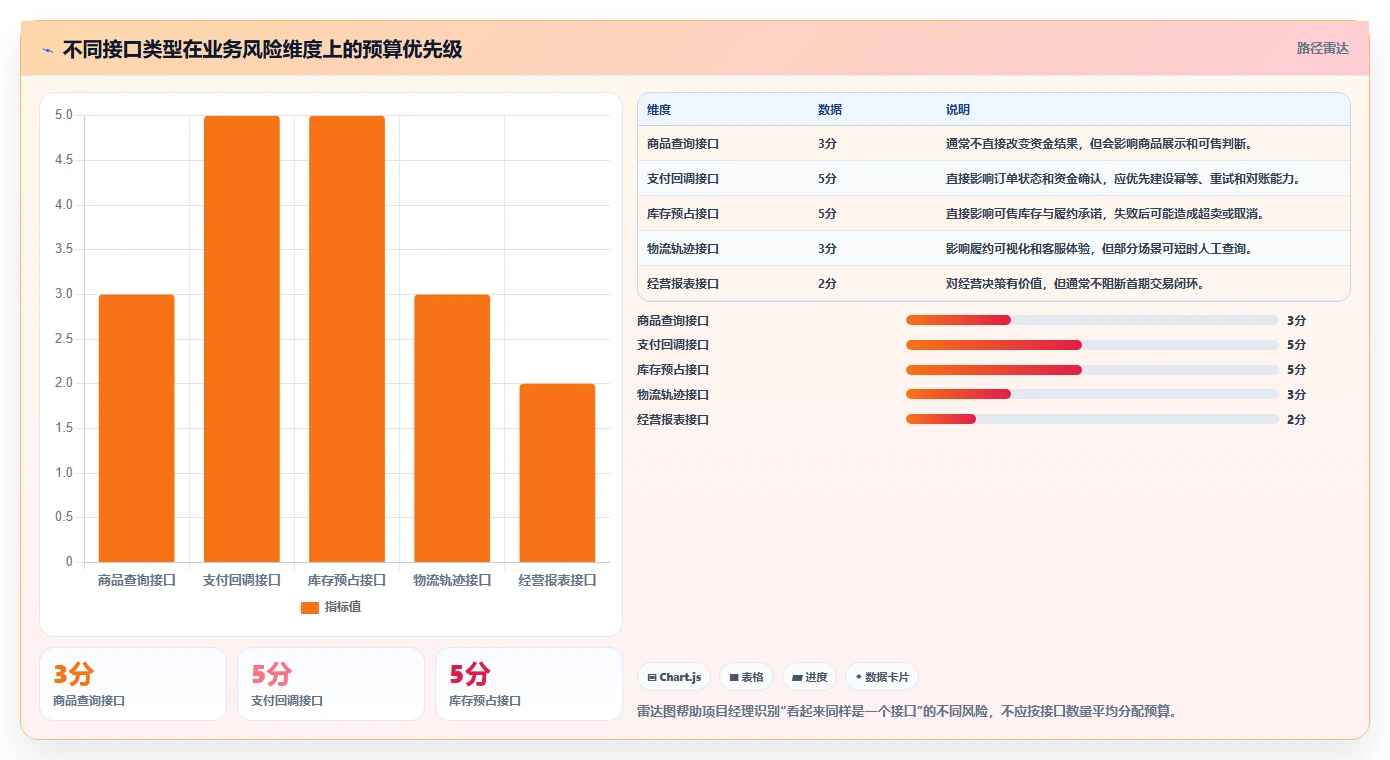Screen dimensions: 1390x760
Task: Click the 物流轨迹接口 bar in the chart
Action: 452,428
